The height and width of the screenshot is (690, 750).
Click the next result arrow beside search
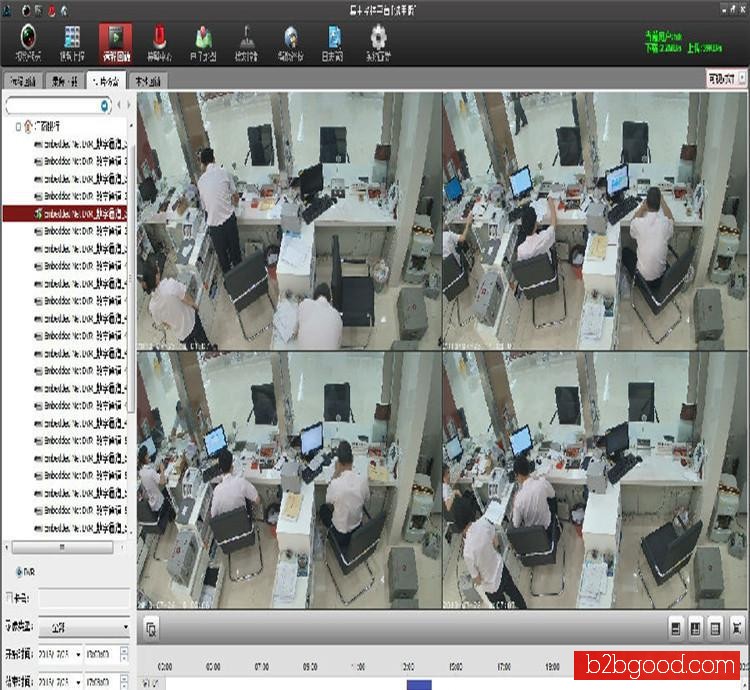pos(128,105)
